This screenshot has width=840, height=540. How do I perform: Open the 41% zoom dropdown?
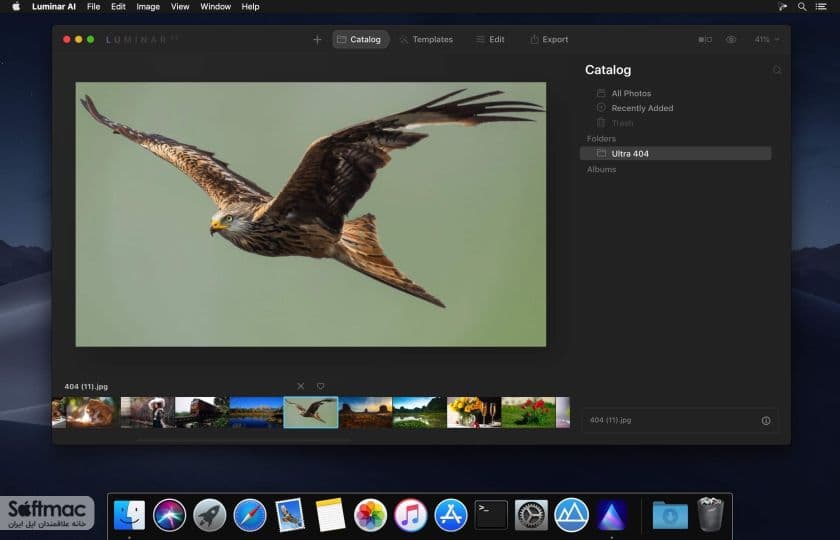(767, 40)
